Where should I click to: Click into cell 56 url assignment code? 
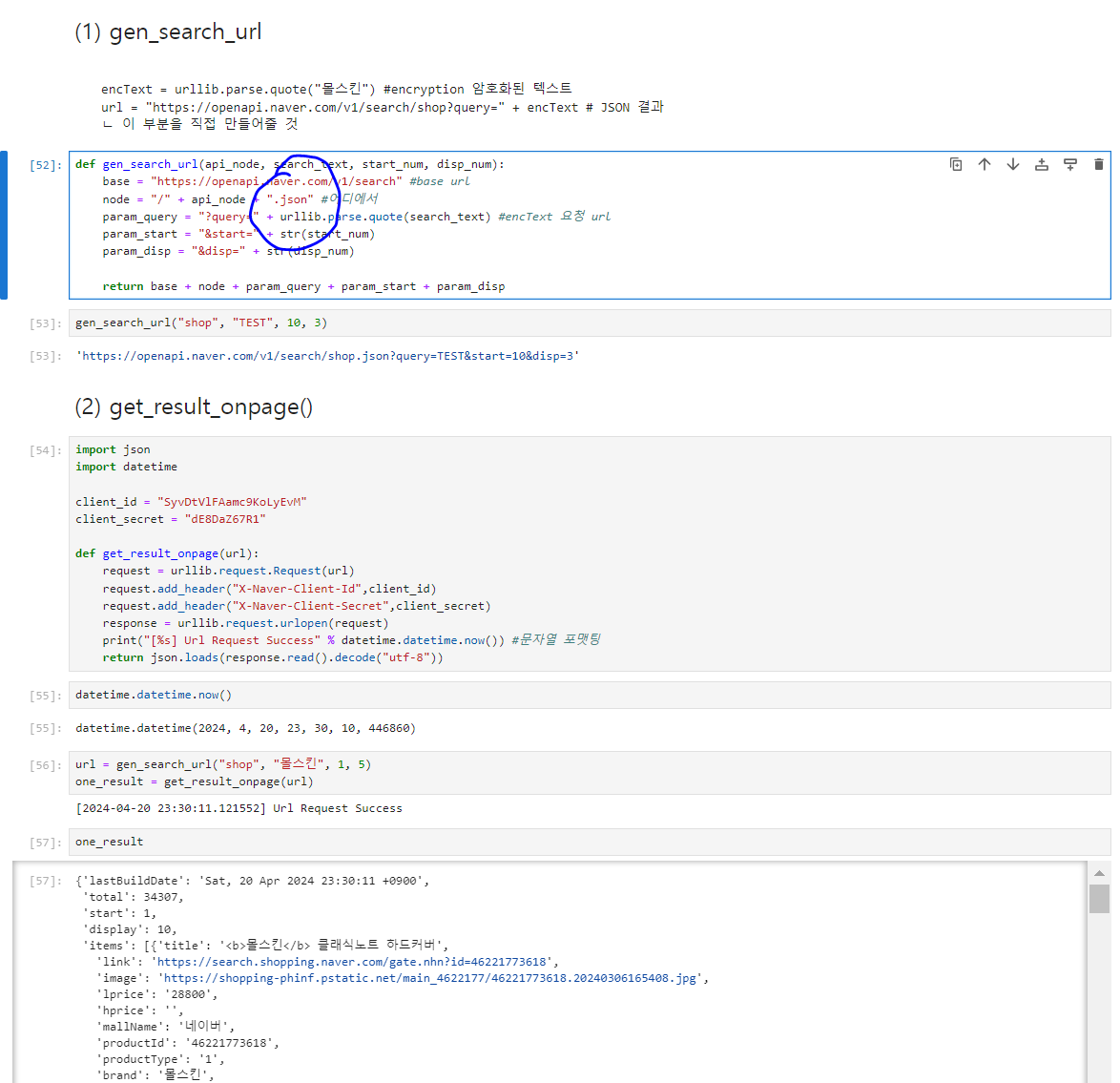pyautogui.click(x=590, y=773)
